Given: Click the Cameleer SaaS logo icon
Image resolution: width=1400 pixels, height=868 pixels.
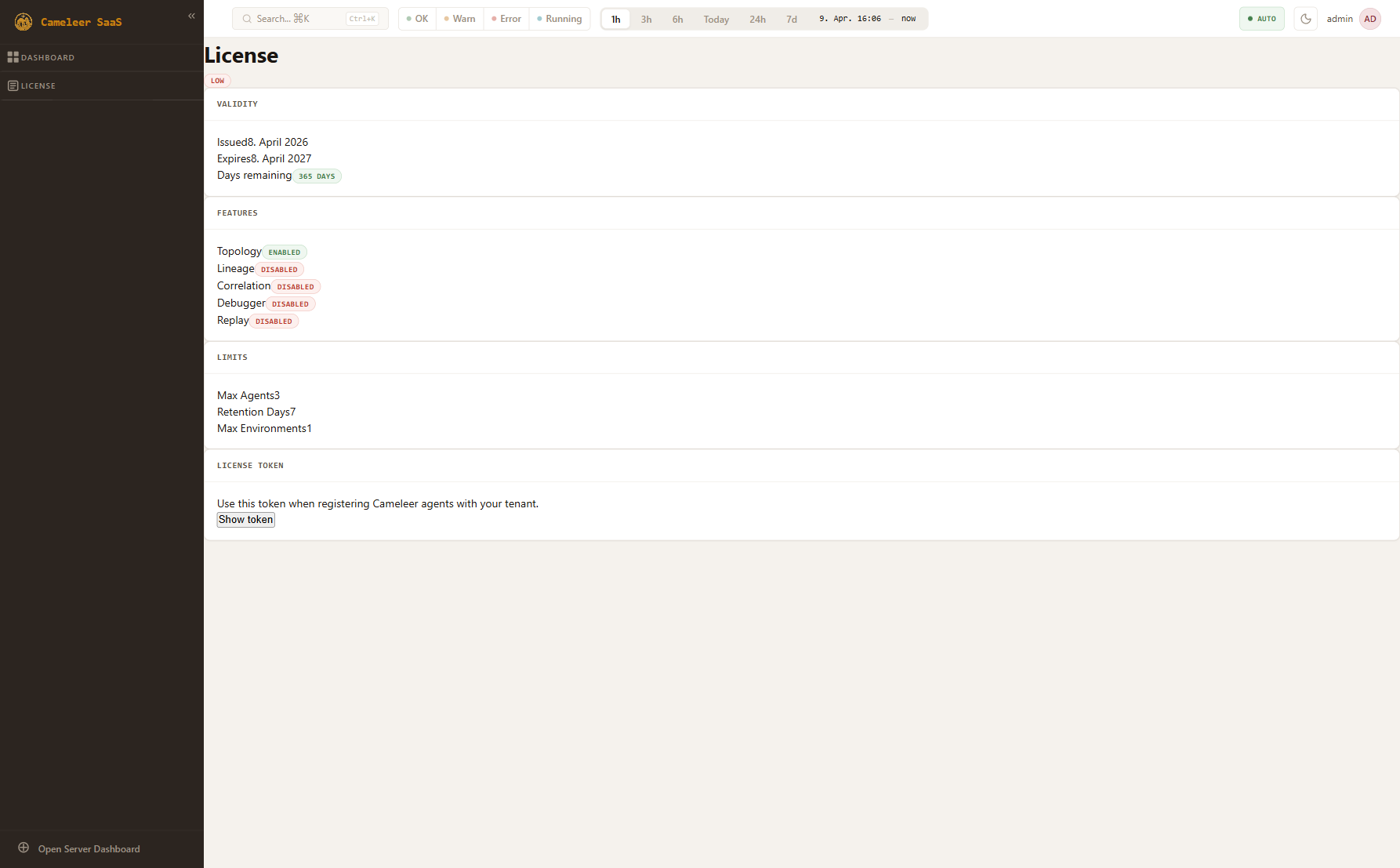Looking at the screenshot, I should coord(24,22).
